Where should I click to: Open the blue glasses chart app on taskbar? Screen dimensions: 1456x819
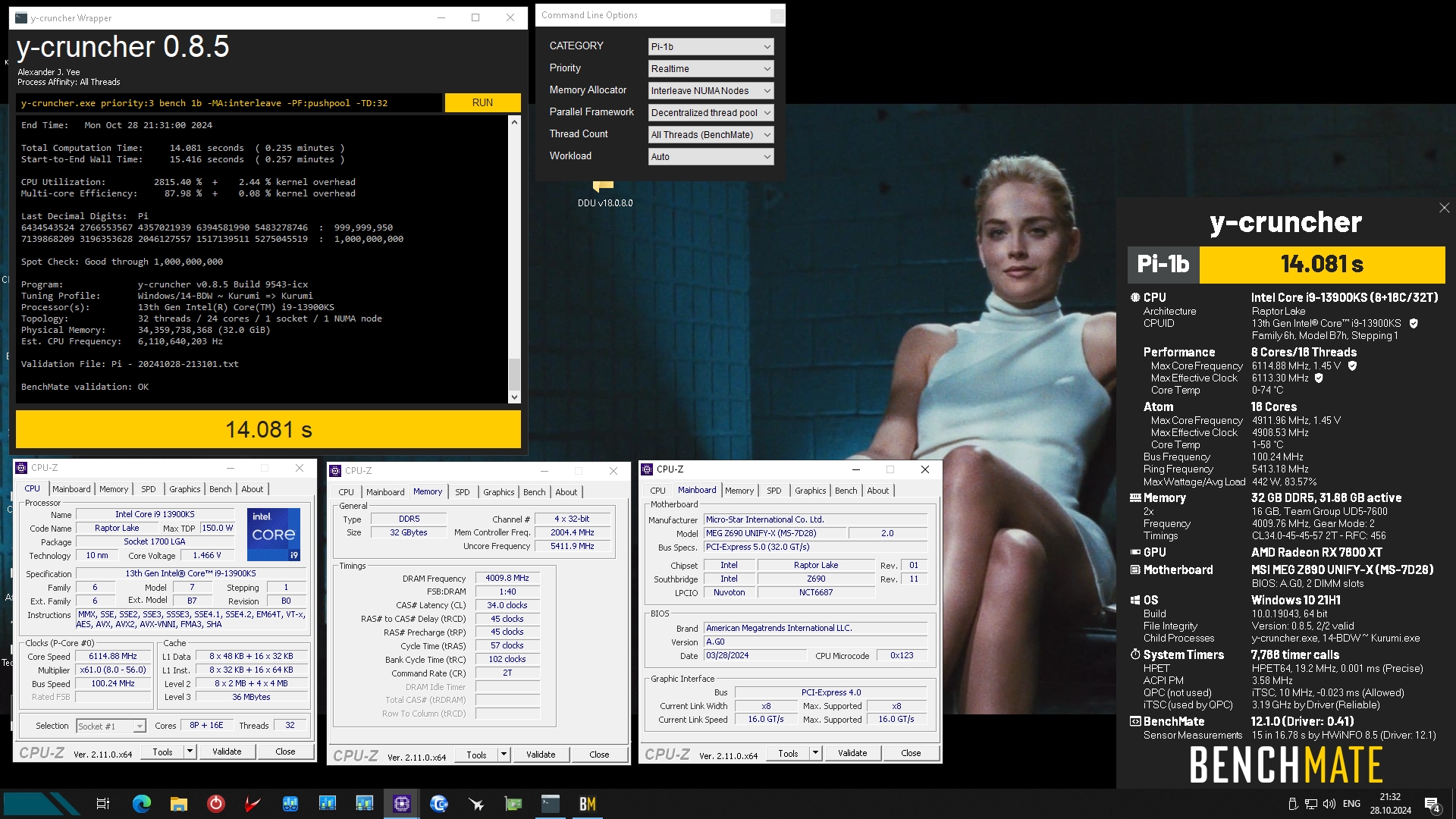(x=290, y=804)
